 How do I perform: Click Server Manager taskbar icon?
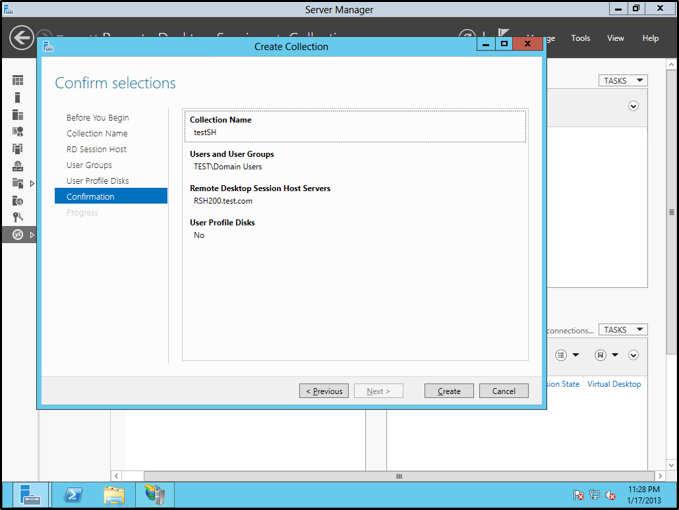[x=31, y=494]
